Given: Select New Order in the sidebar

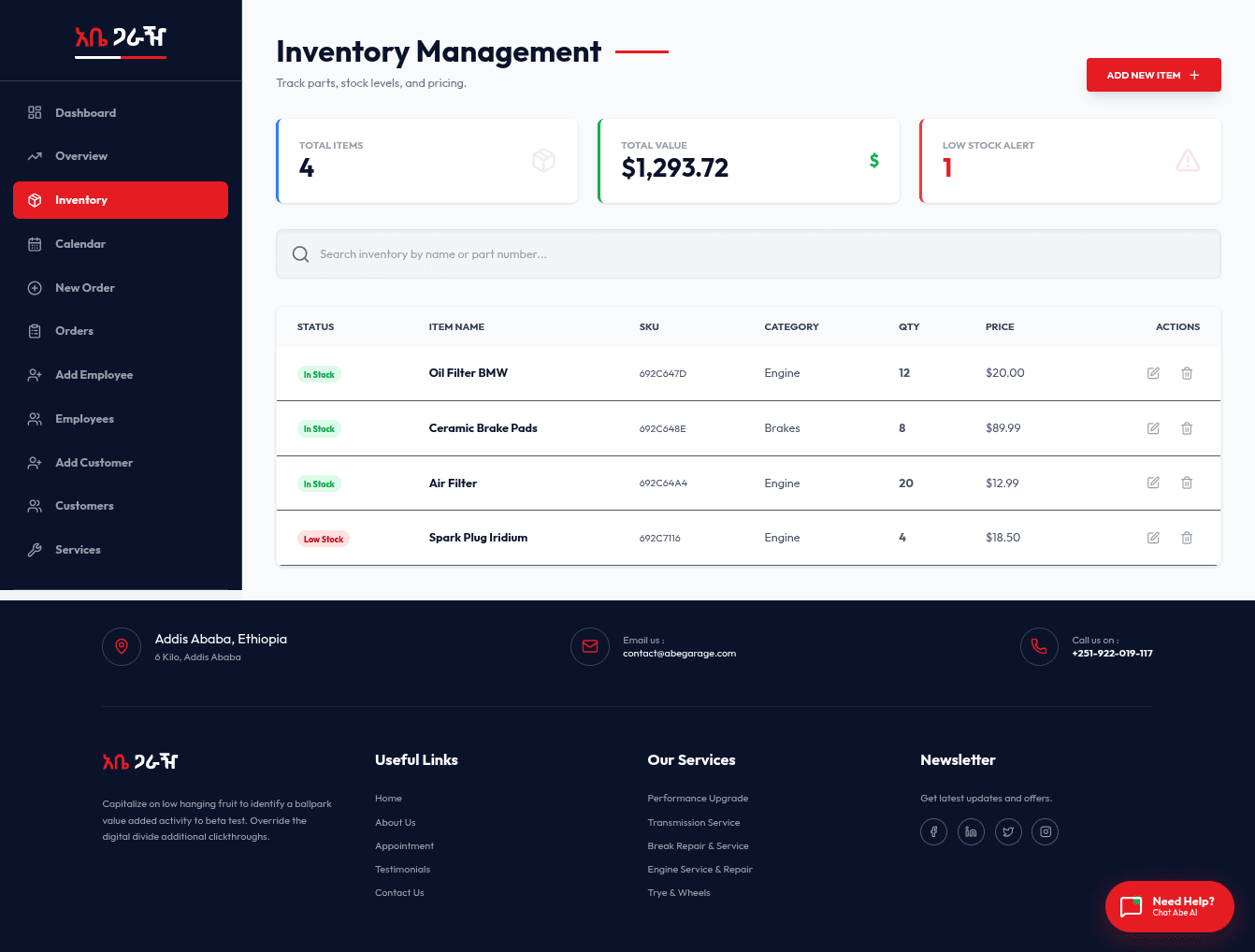Looking at the screenshot, I should point(85,288).
